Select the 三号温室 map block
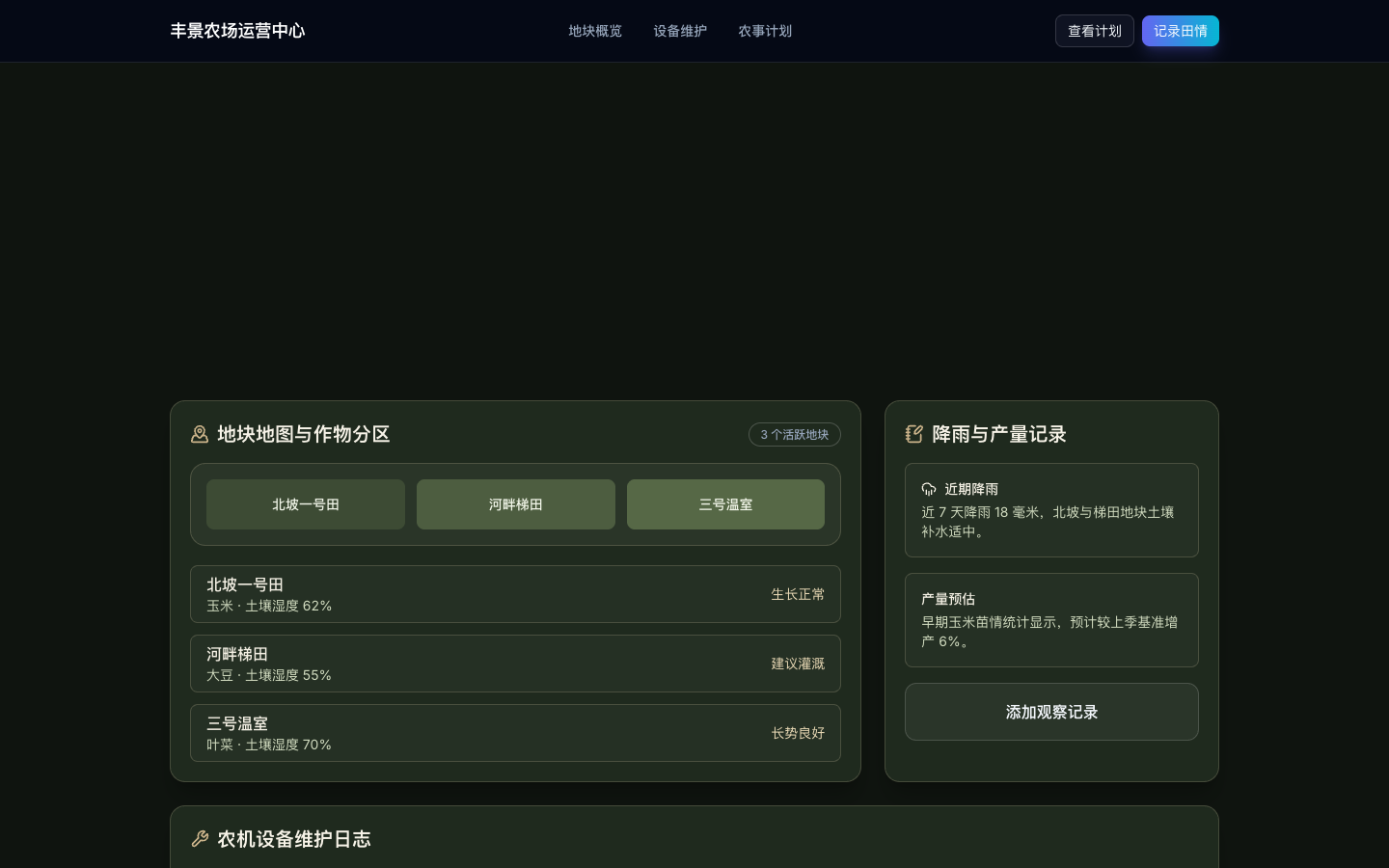Screen dimensions: 1389x868 coord(725,504)
